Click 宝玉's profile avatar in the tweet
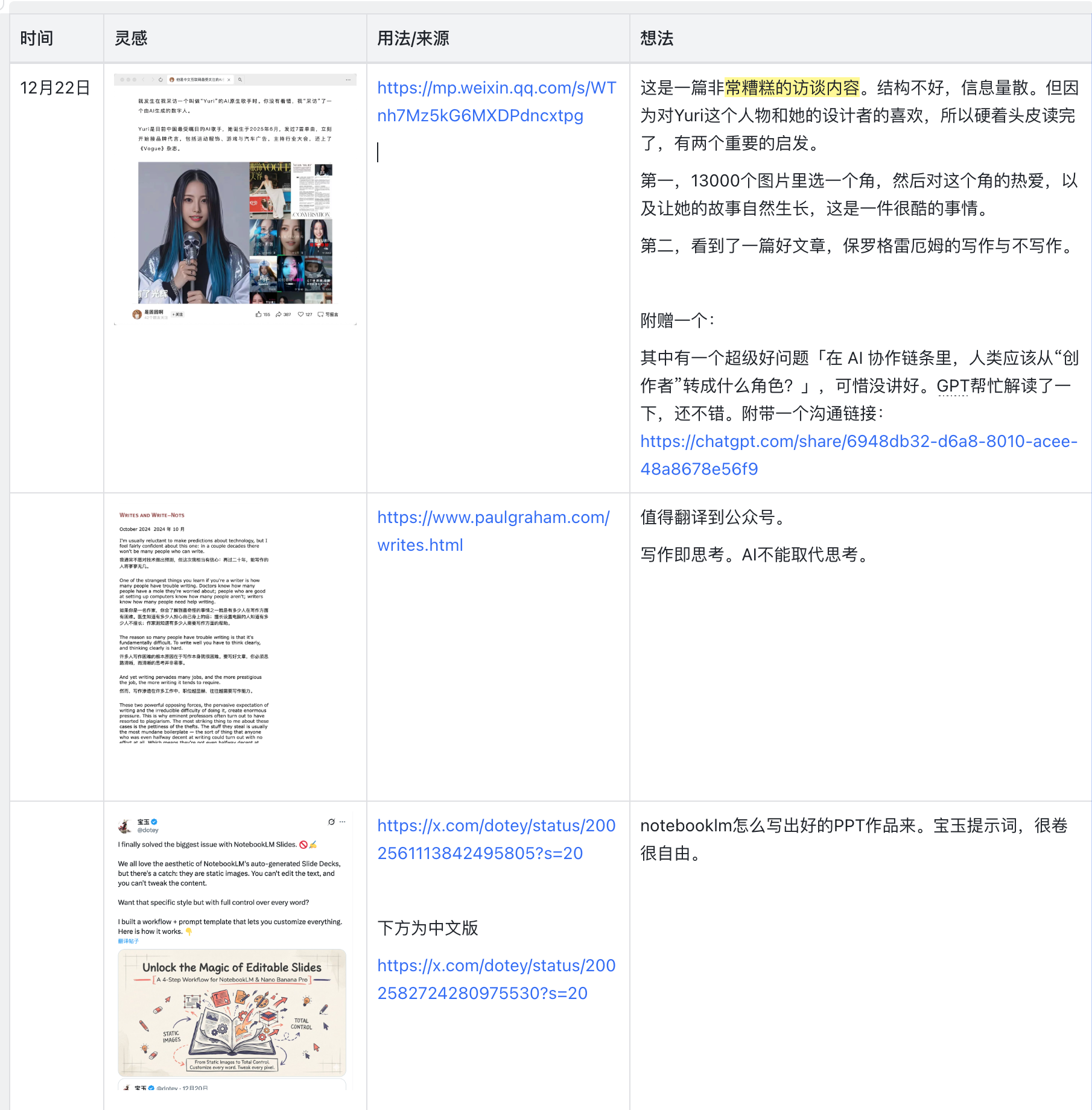1092x1110 pixels. coord(125,826)
